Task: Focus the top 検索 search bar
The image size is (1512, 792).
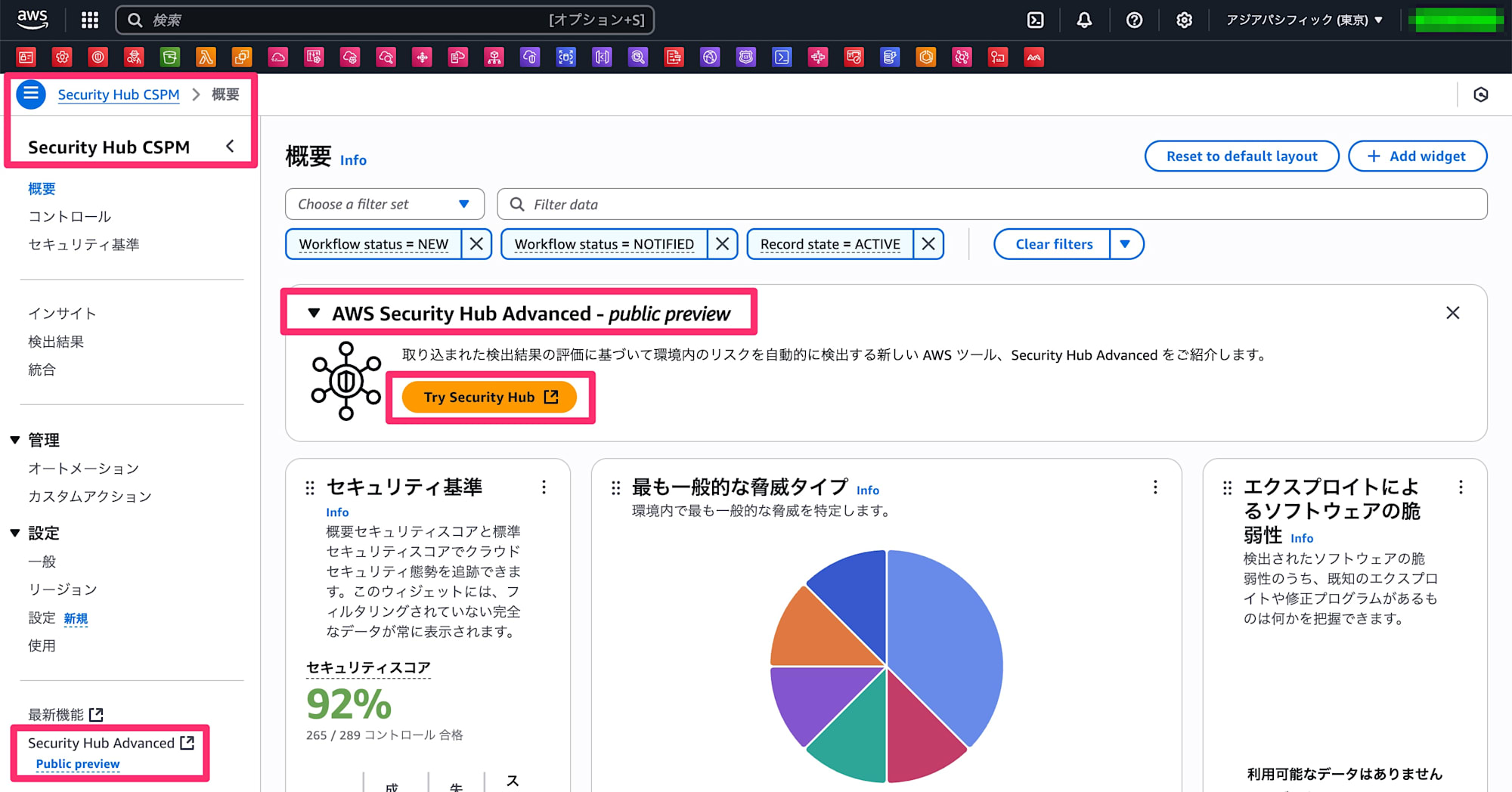Action: point(385,20)
